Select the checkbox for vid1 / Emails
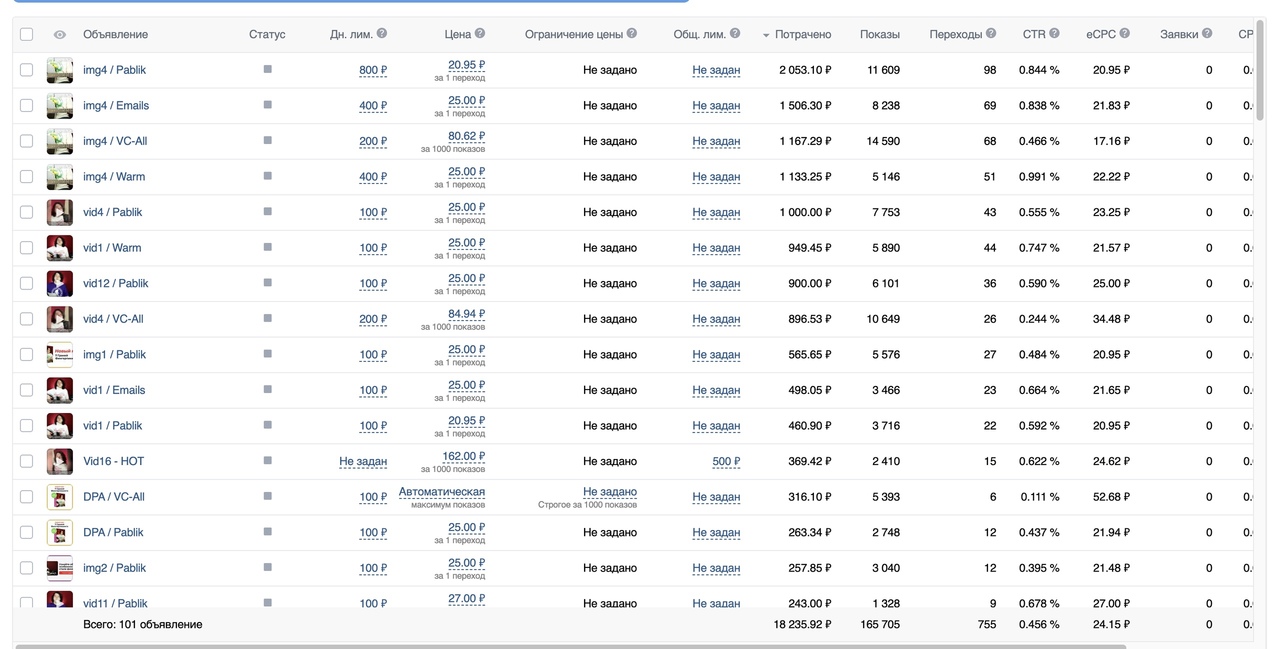The height and width of the screenshot is (649, 1280). tap(27, 390)
